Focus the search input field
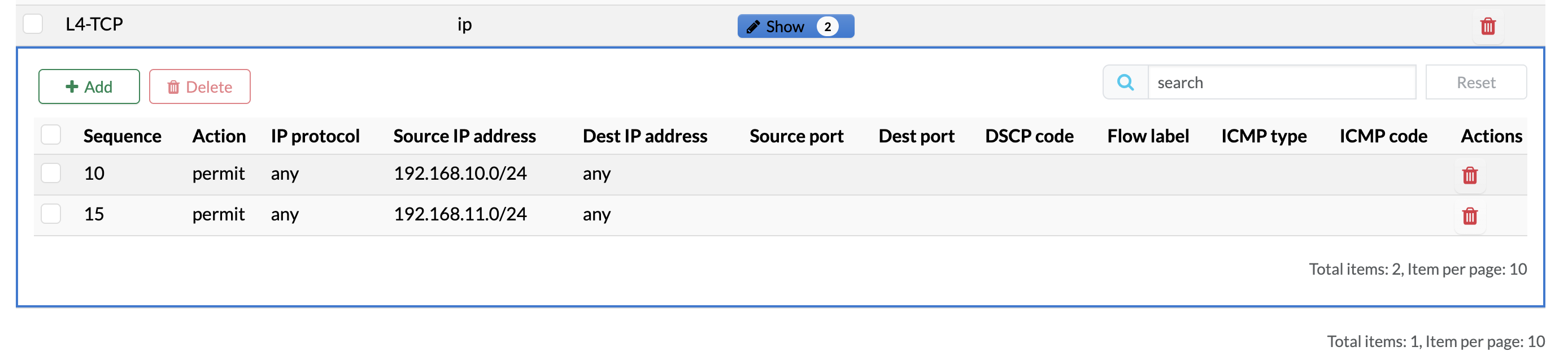The image size is (1568, 364). [1281, 82]
